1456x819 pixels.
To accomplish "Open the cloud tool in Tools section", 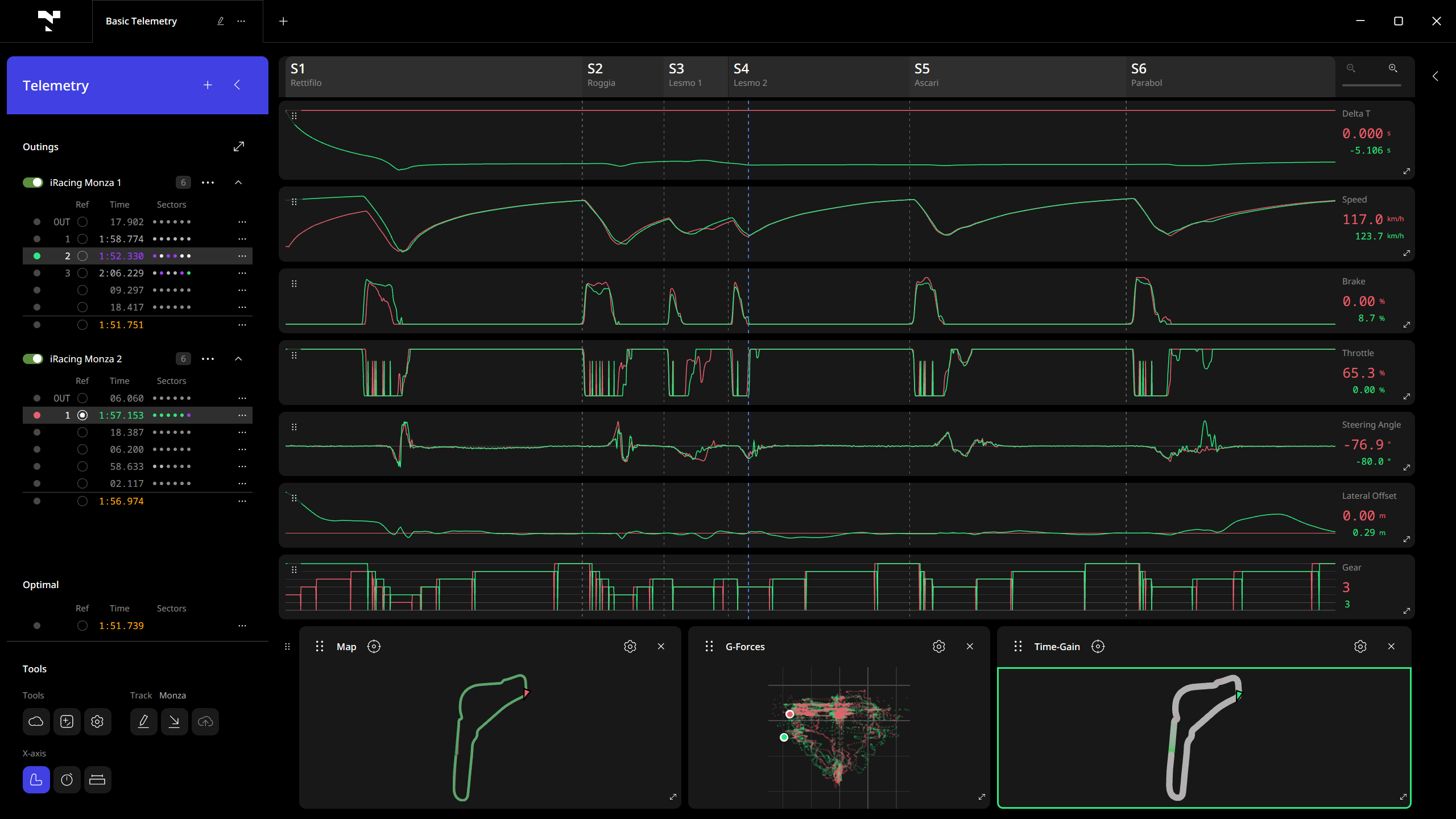I will [36, 722].
